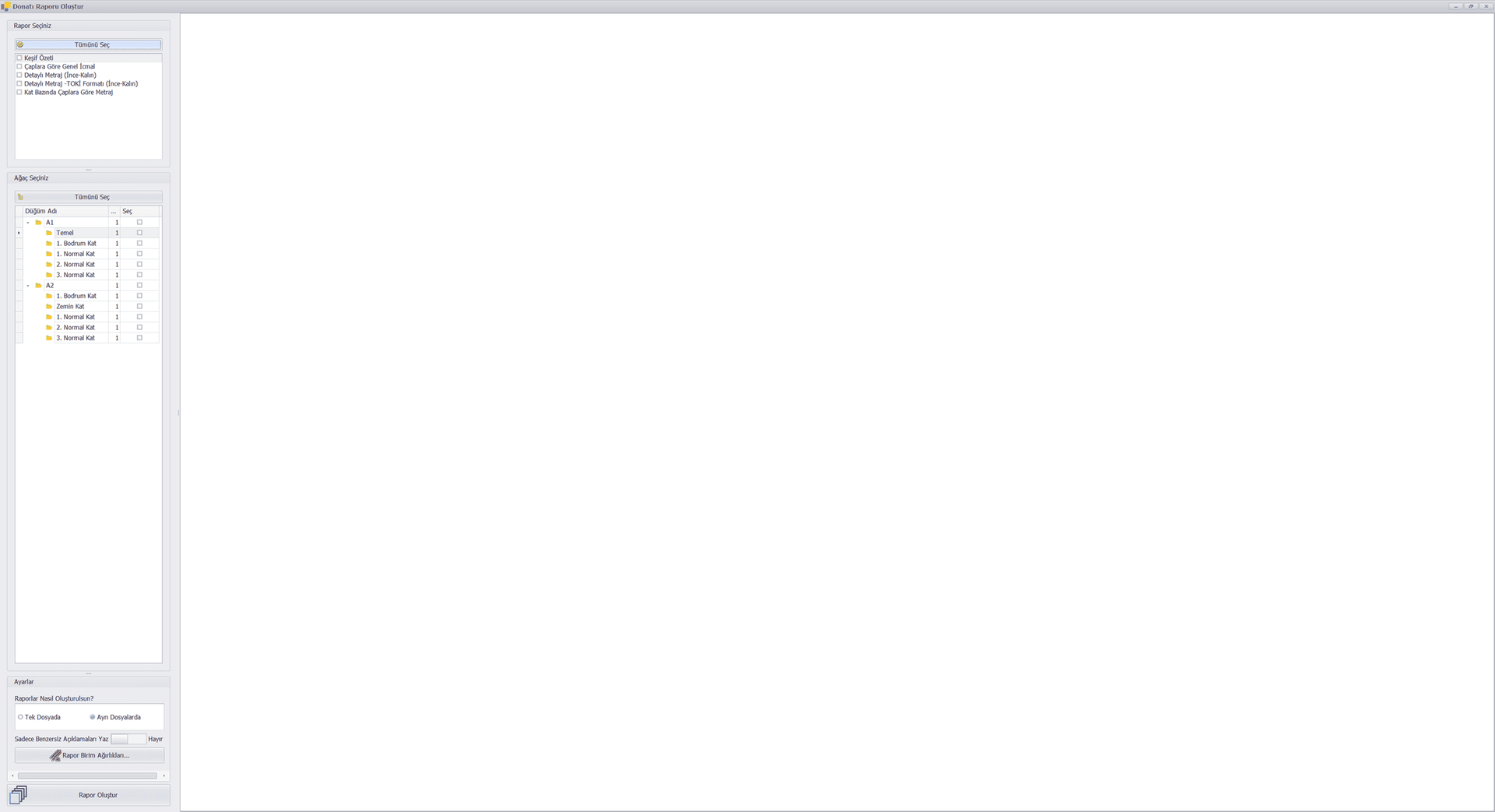Click the A2 folder icon
Viewport: 1495px width, 812px height.
[x=38, y=286]
